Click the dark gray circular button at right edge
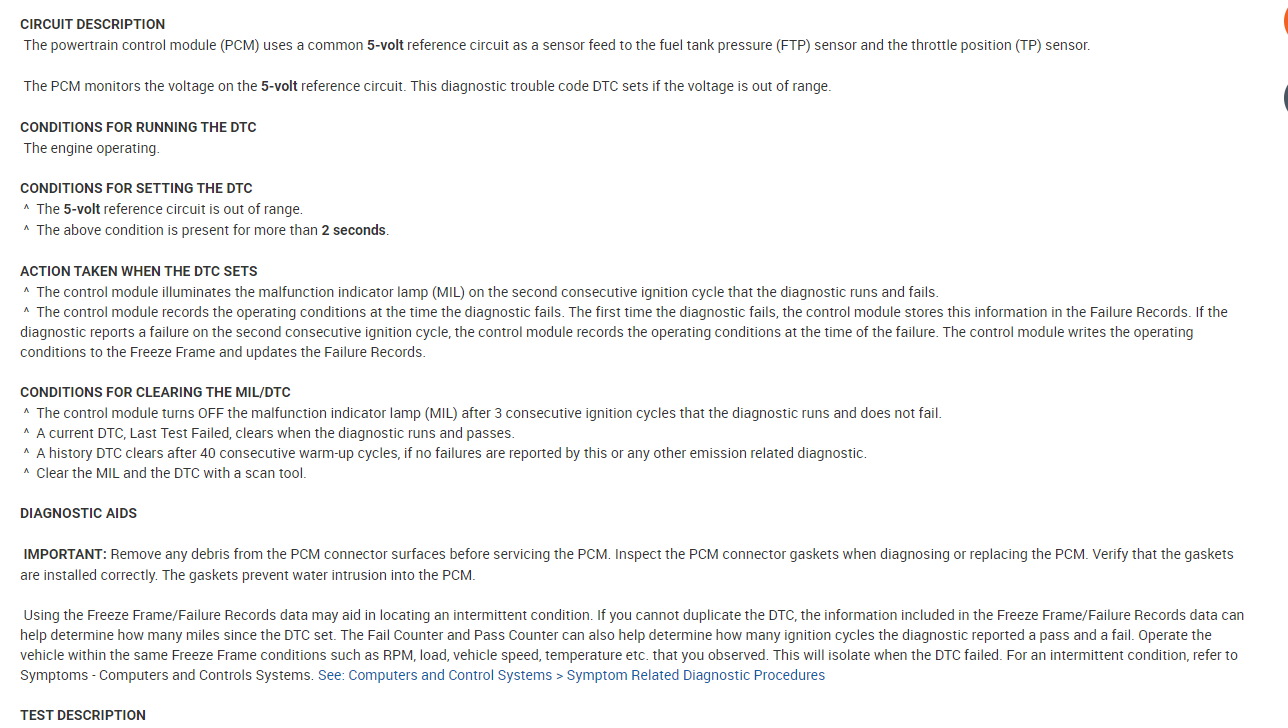The image size is (1288, 728). click(x=1284, y=97)
